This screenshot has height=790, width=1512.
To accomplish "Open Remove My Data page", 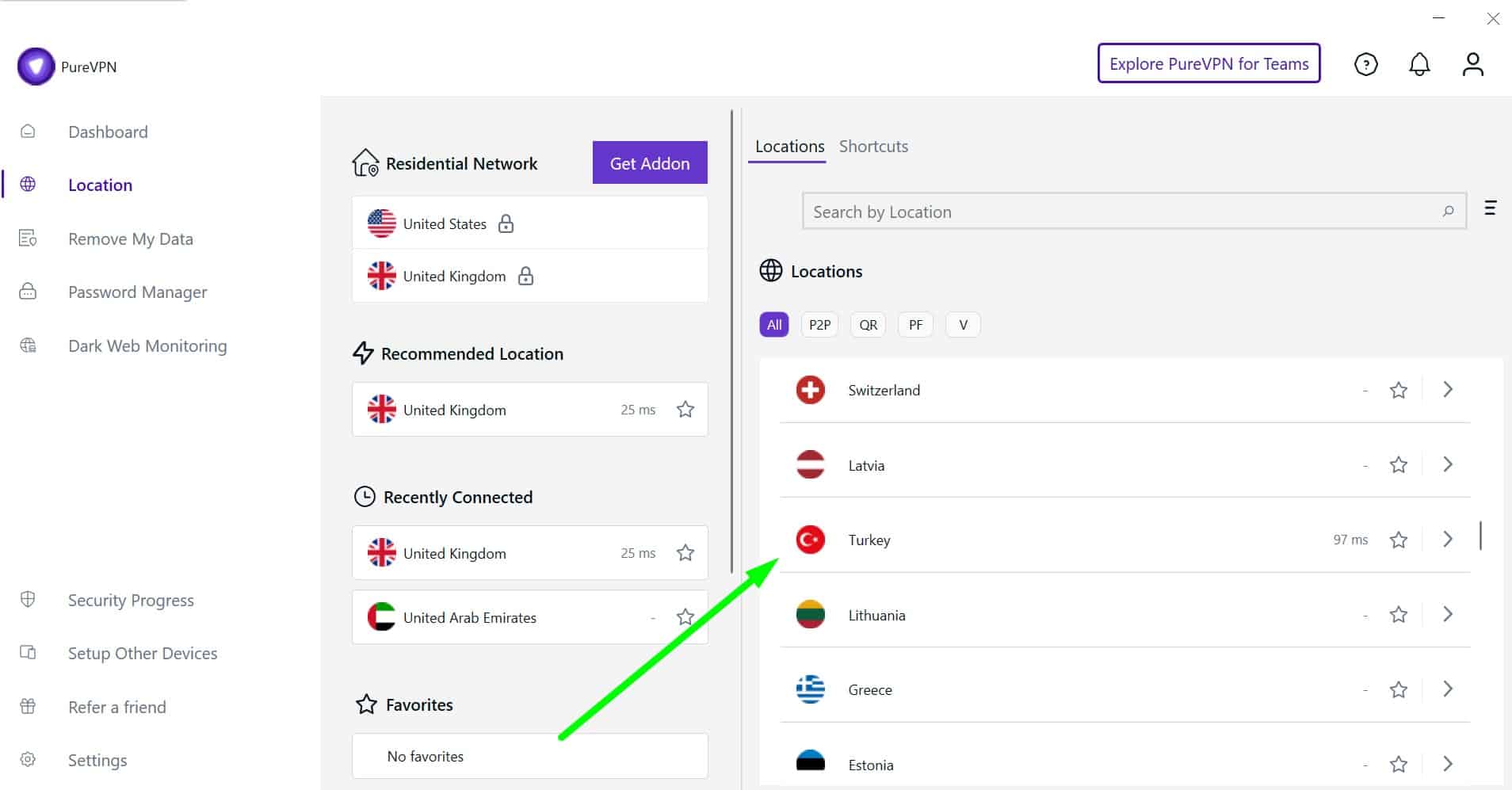I will [x=131, y=239].
